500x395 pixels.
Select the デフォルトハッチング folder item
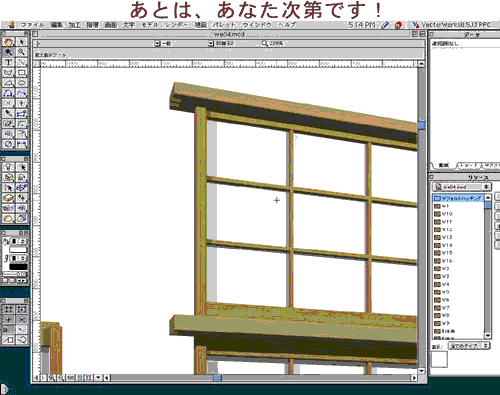tap(458, 198)
